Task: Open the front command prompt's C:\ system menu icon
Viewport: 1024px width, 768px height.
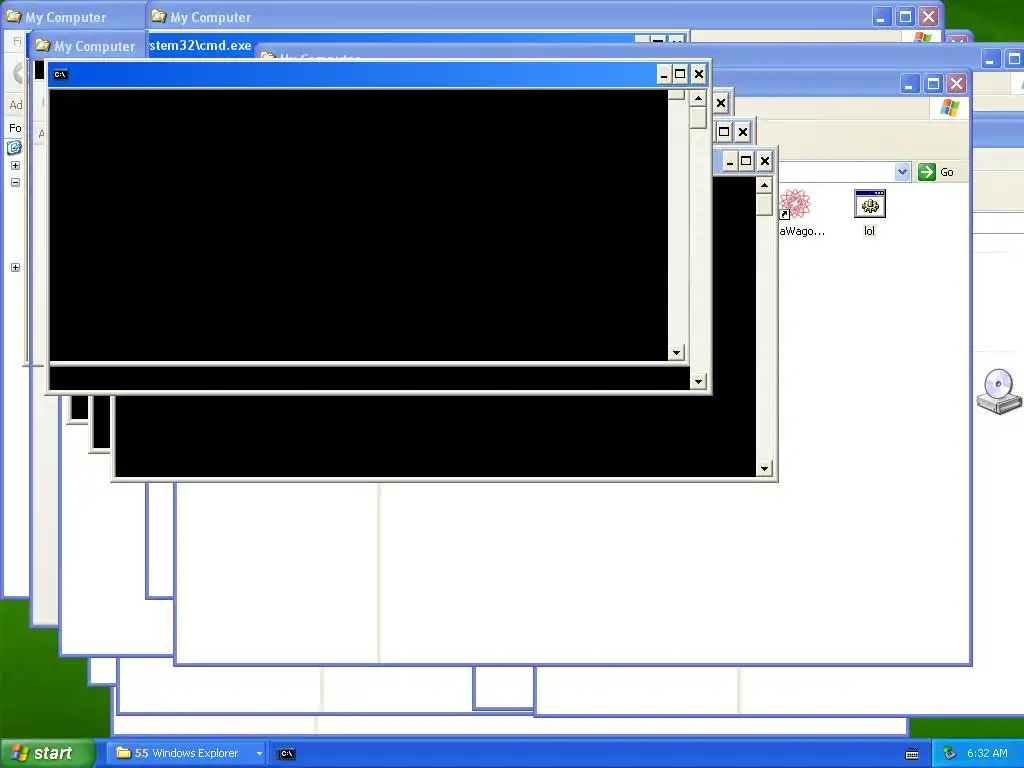Action: pyautogui.click(x=60, y=74)
